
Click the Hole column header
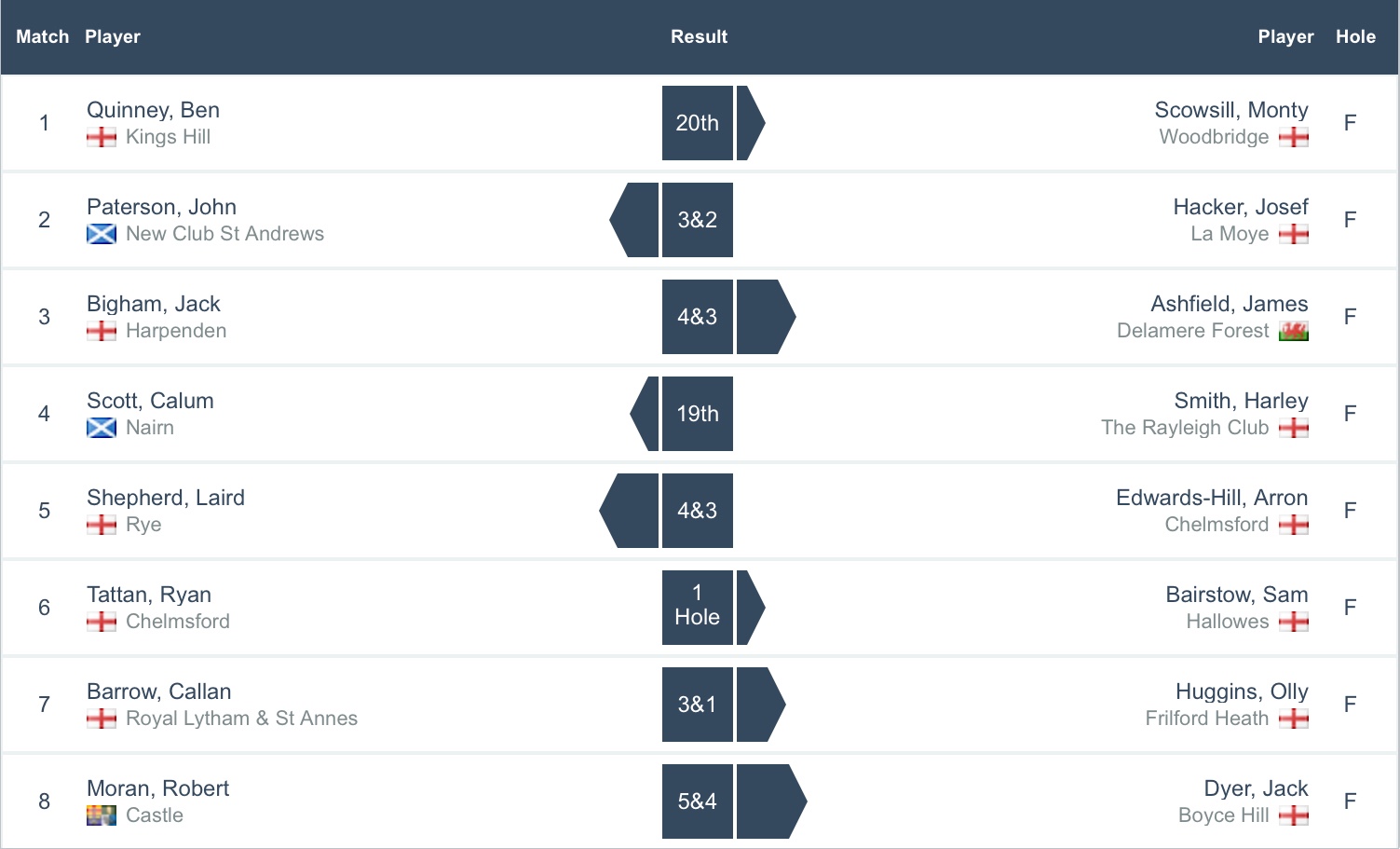point(1355,36)
